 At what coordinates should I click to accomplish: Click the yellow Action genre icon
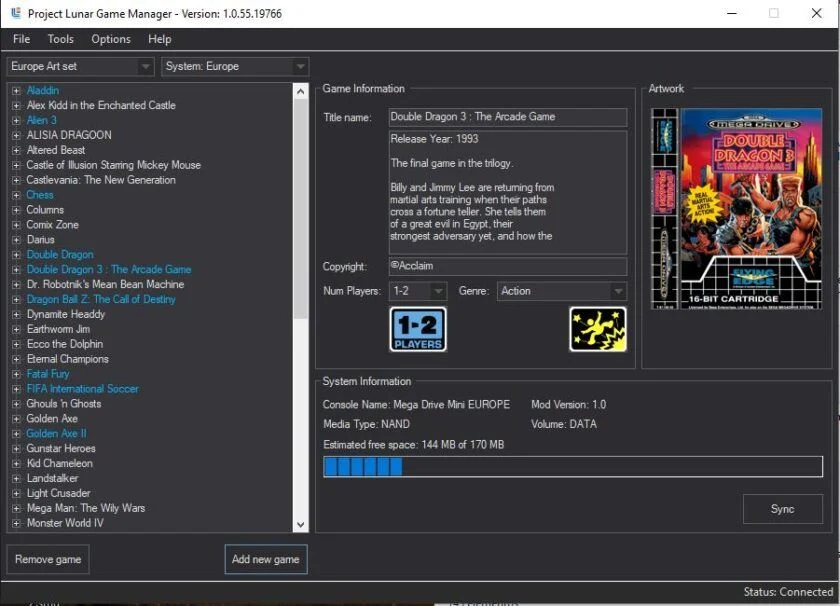coord(597,329)
